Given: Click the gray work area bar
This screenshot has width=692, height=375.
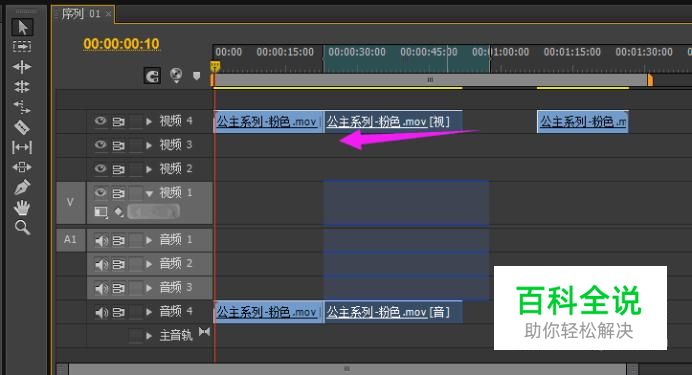Looking at the screenshot, I should [x=431, y=80].
